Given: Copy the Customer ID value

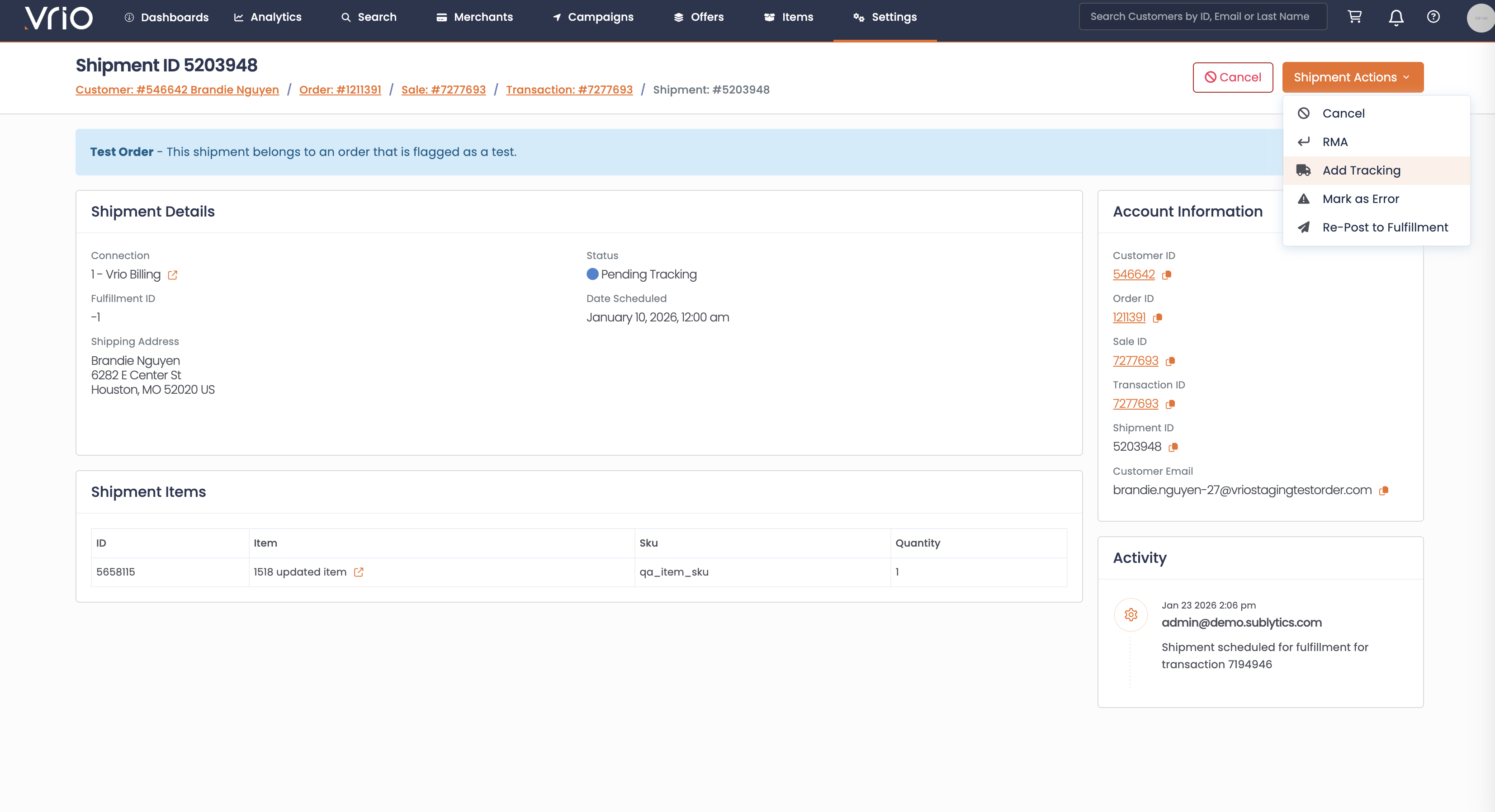Looking at the screenshot, I should tap(1167, 275).
